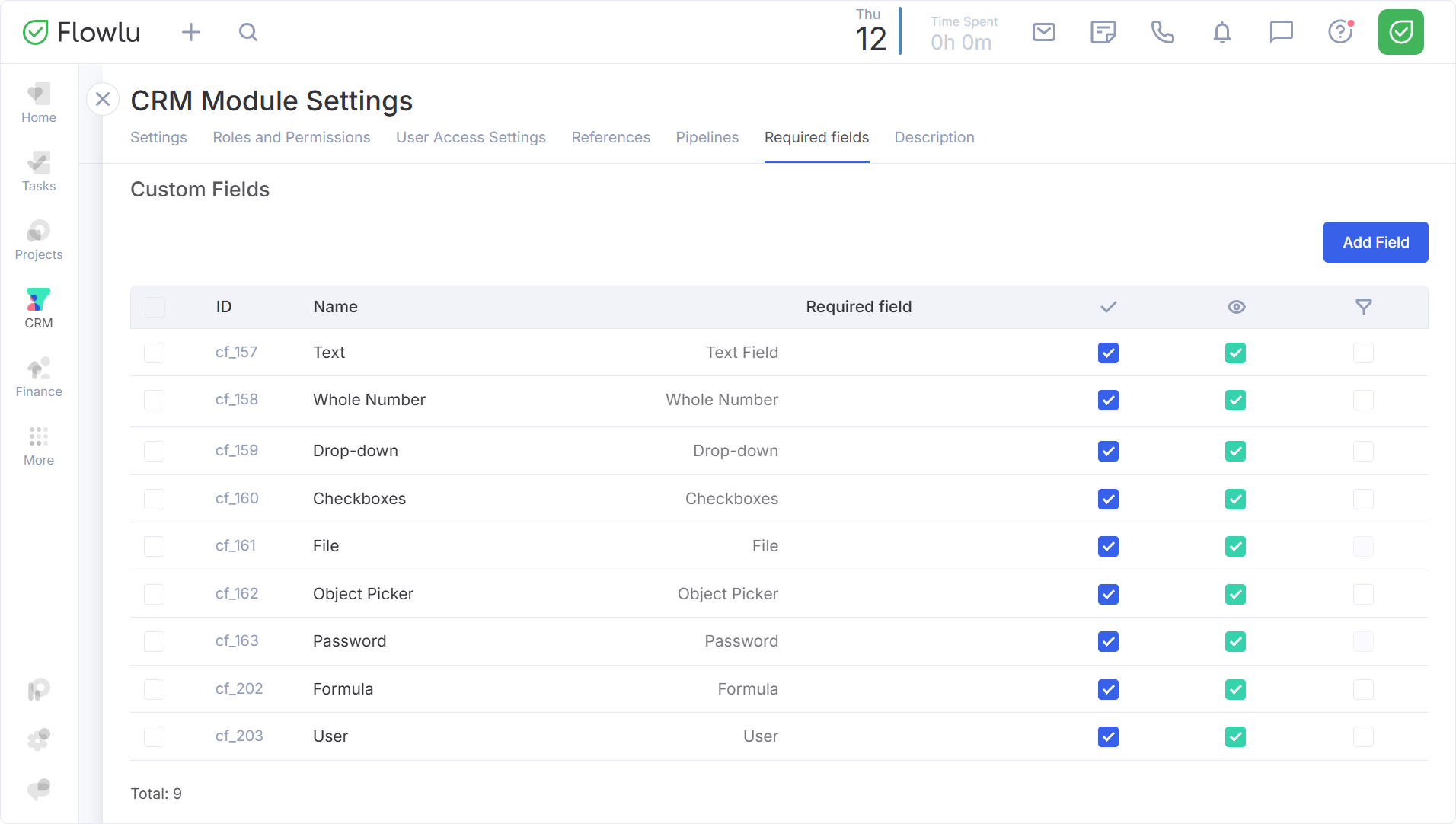Open the phone calls icon
Image resolution: width=1456 pixels, height=824 pixels.
click(x=1162, y=32)
